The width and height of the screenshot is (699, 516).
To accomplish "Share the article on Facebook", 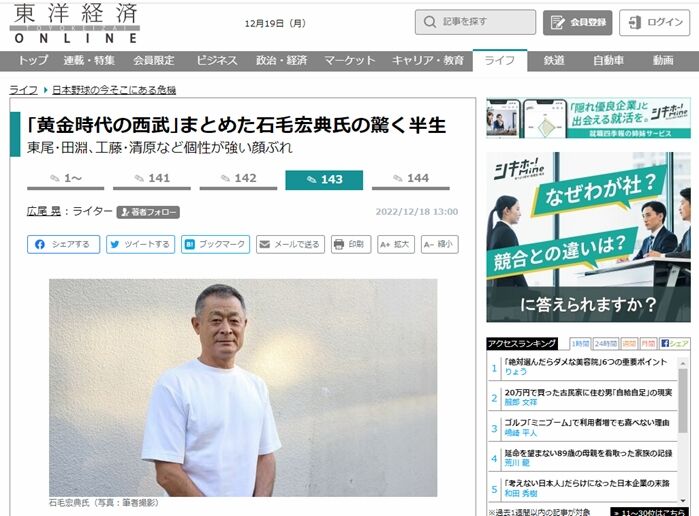I will click(63, 244).
